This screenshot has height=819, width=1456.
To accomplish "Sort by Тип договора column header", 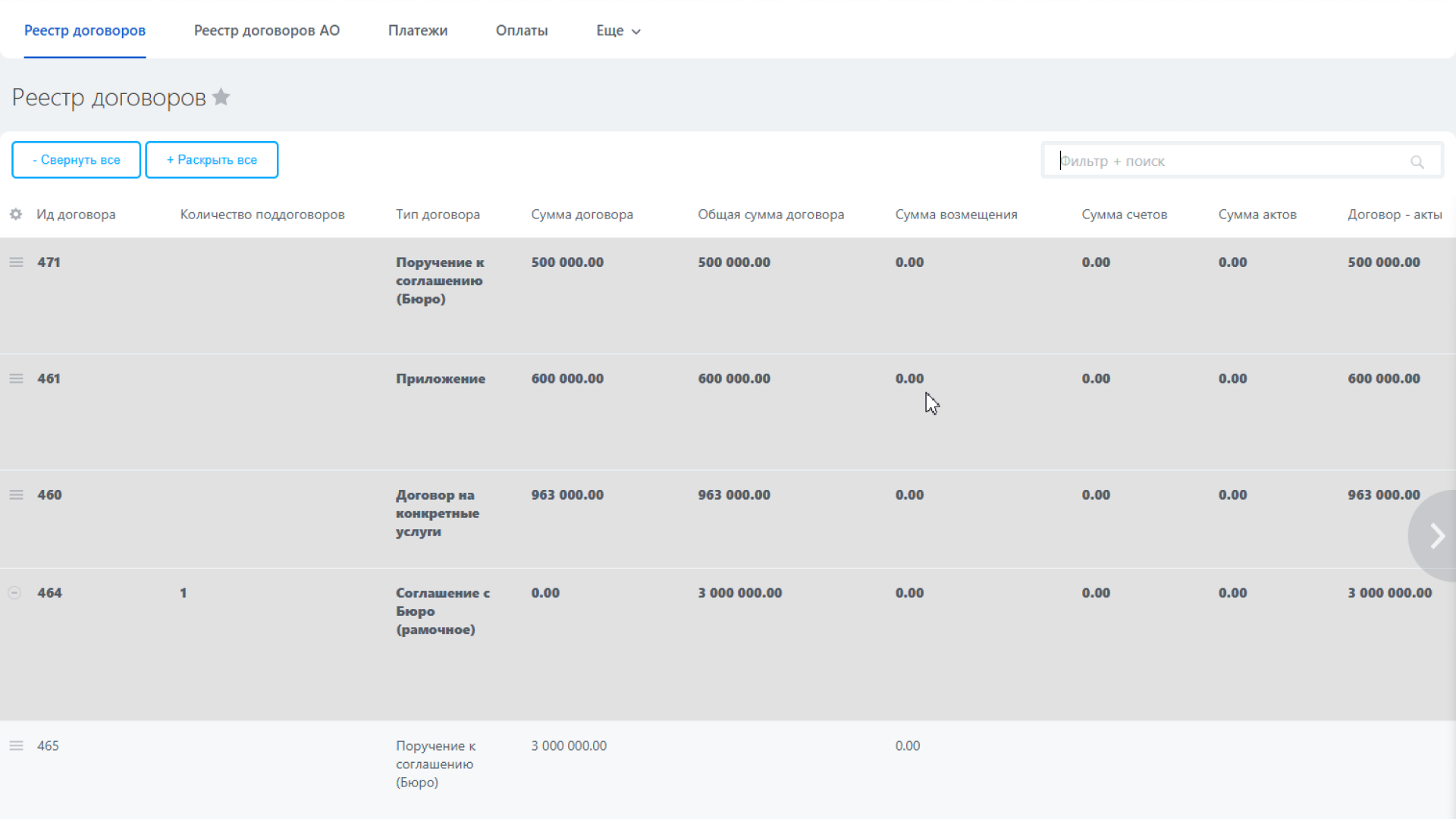I will click(x=438, y=215).
